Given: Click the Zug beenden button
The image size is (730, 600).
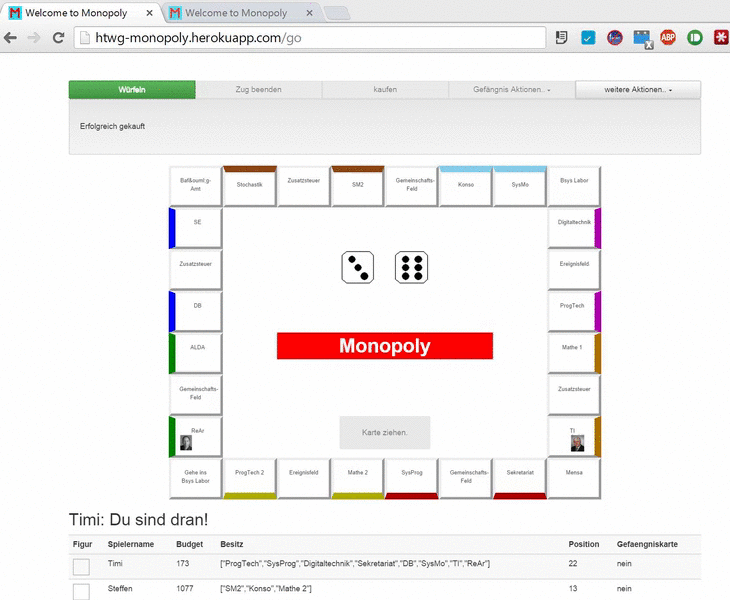Looking at the screenshot, I should point(258,89).
